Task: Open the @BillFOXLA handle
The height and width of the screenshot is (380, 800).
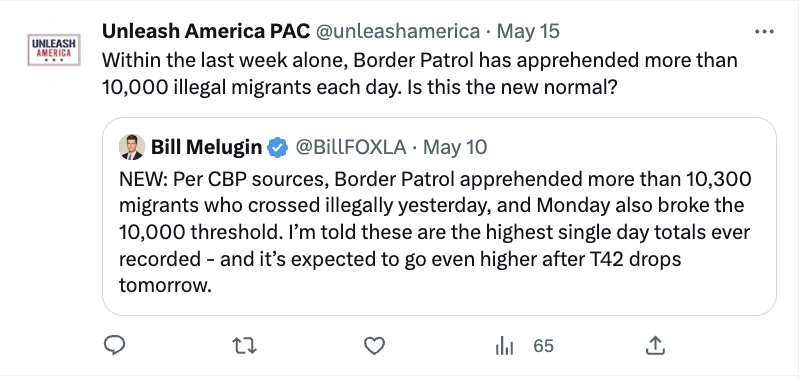Action: point(351,147)
